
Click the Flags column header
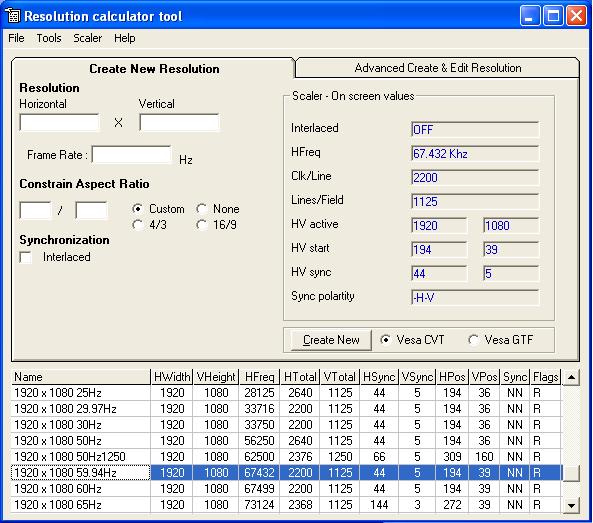pos(546,377)
